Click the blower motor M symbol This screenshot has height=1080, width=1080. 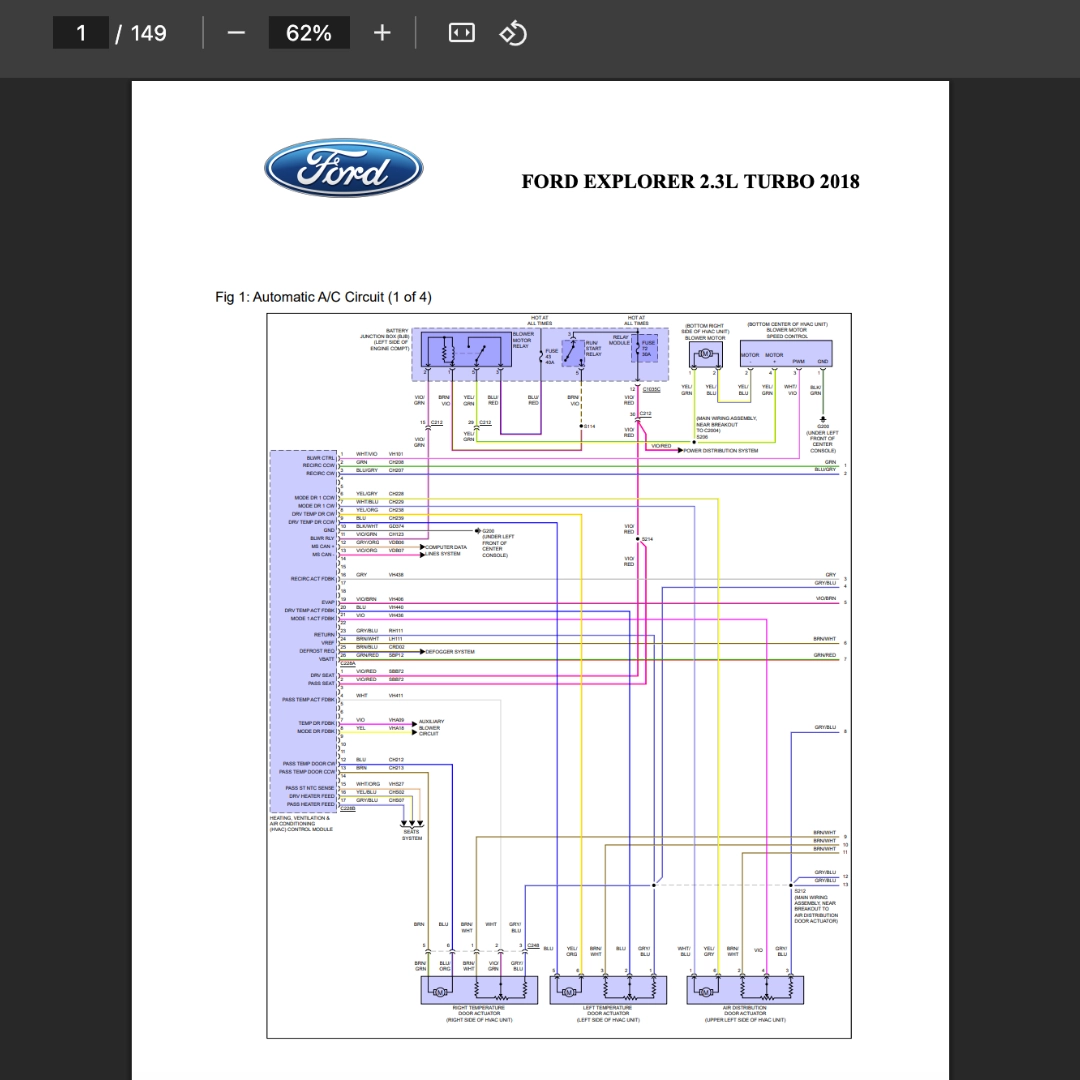705,354
